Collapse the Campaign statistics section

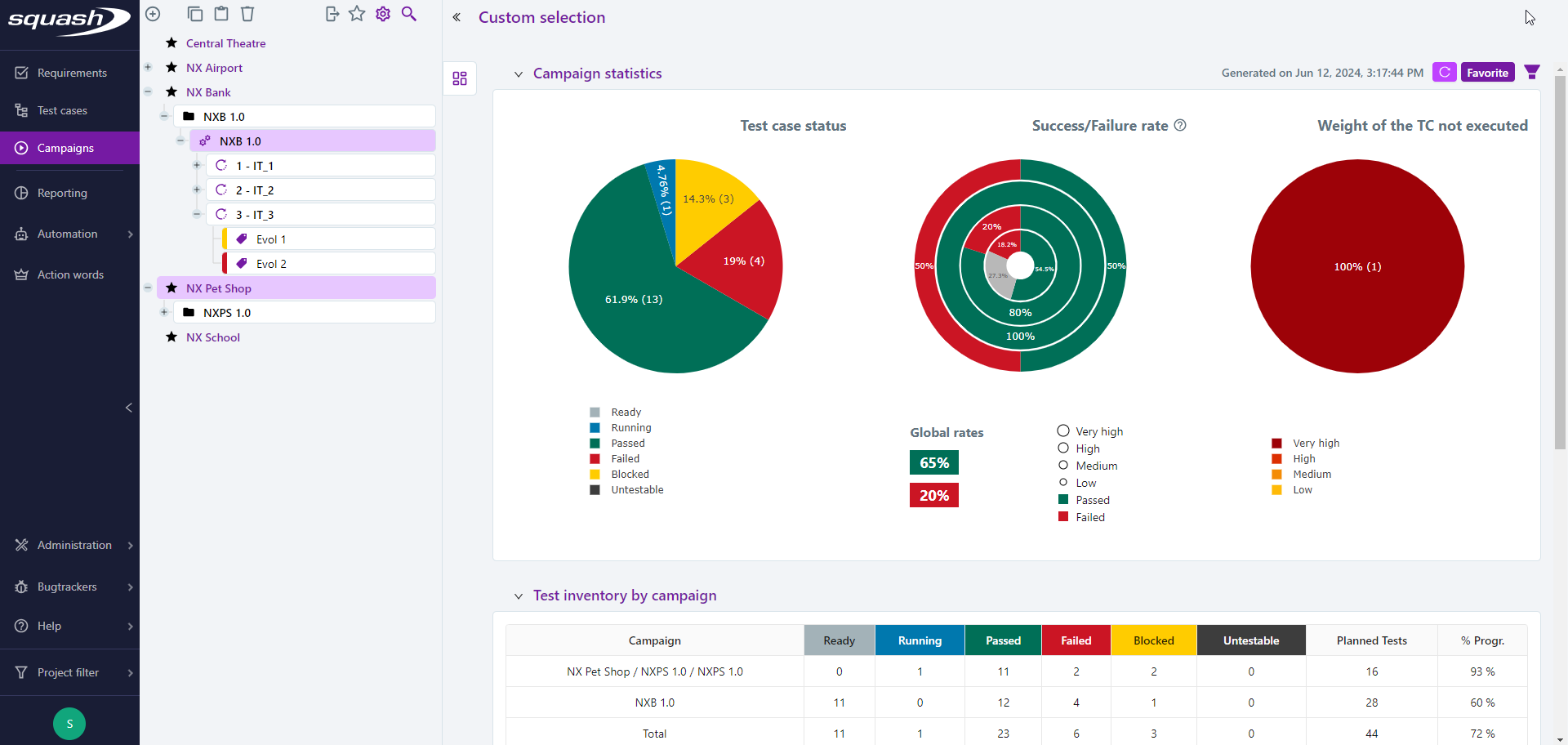click(519, 74)
